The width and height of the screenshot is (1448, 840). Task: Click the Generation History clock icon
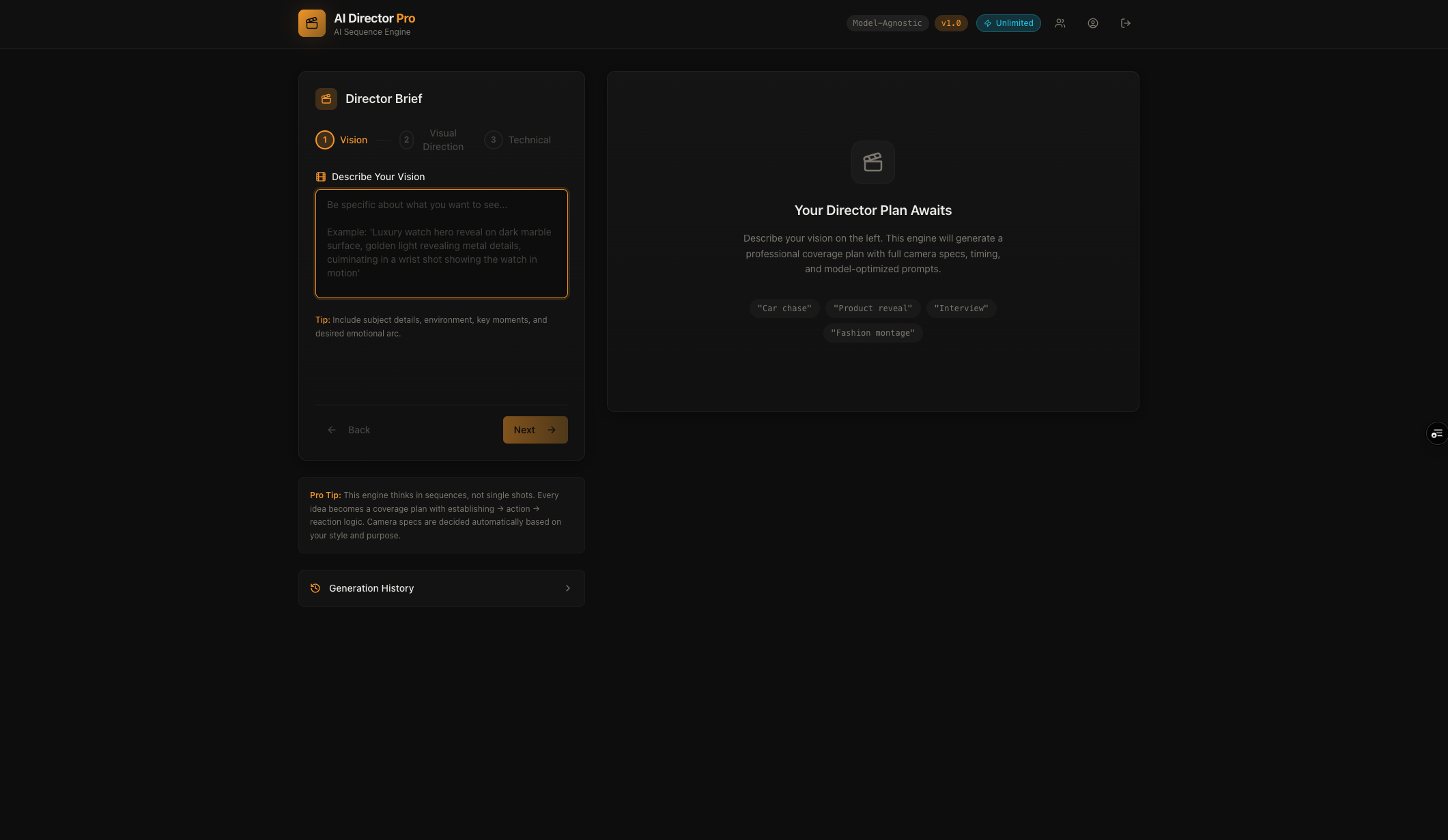point(315,588)
